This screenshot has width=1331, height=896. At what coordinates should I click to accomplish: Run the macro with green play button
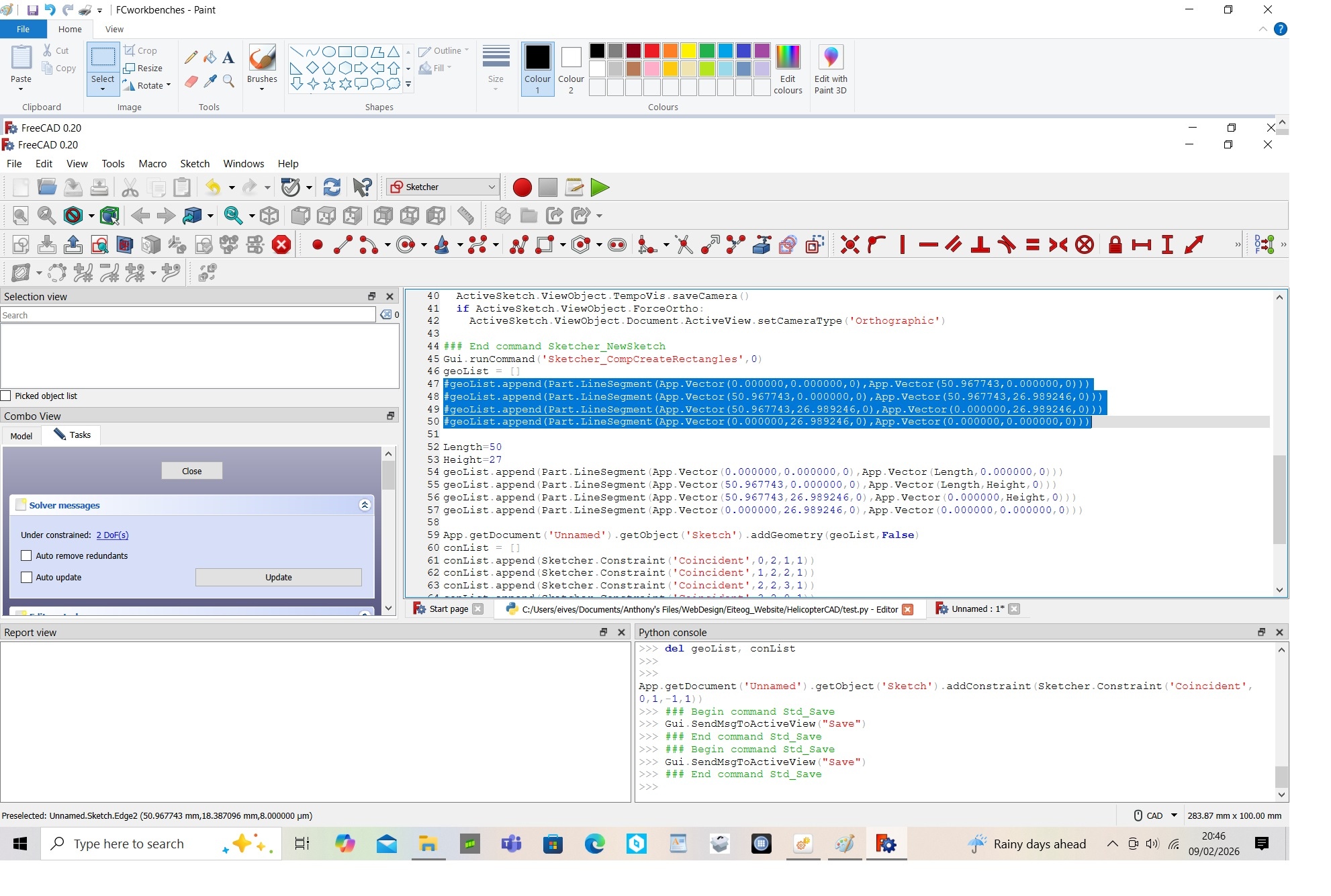599,188
